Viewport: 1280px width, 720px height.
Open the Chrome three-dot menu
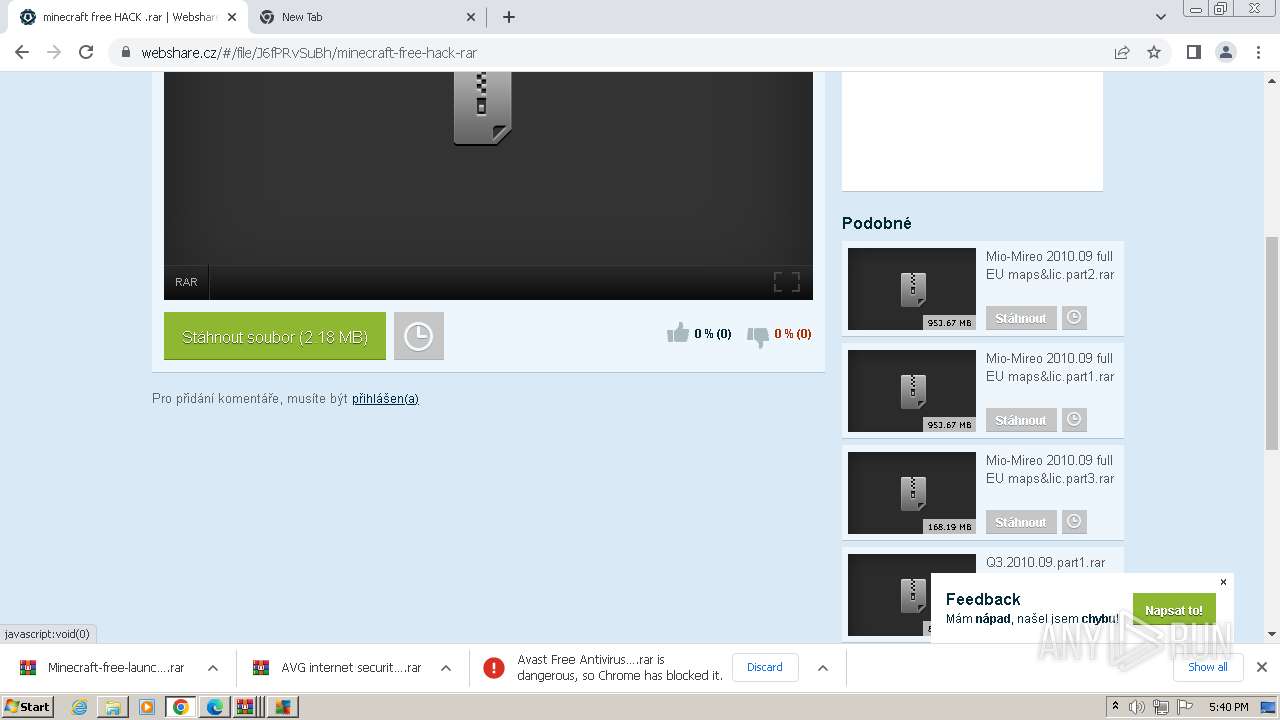pyautogui.click(x=1258, y=52)
